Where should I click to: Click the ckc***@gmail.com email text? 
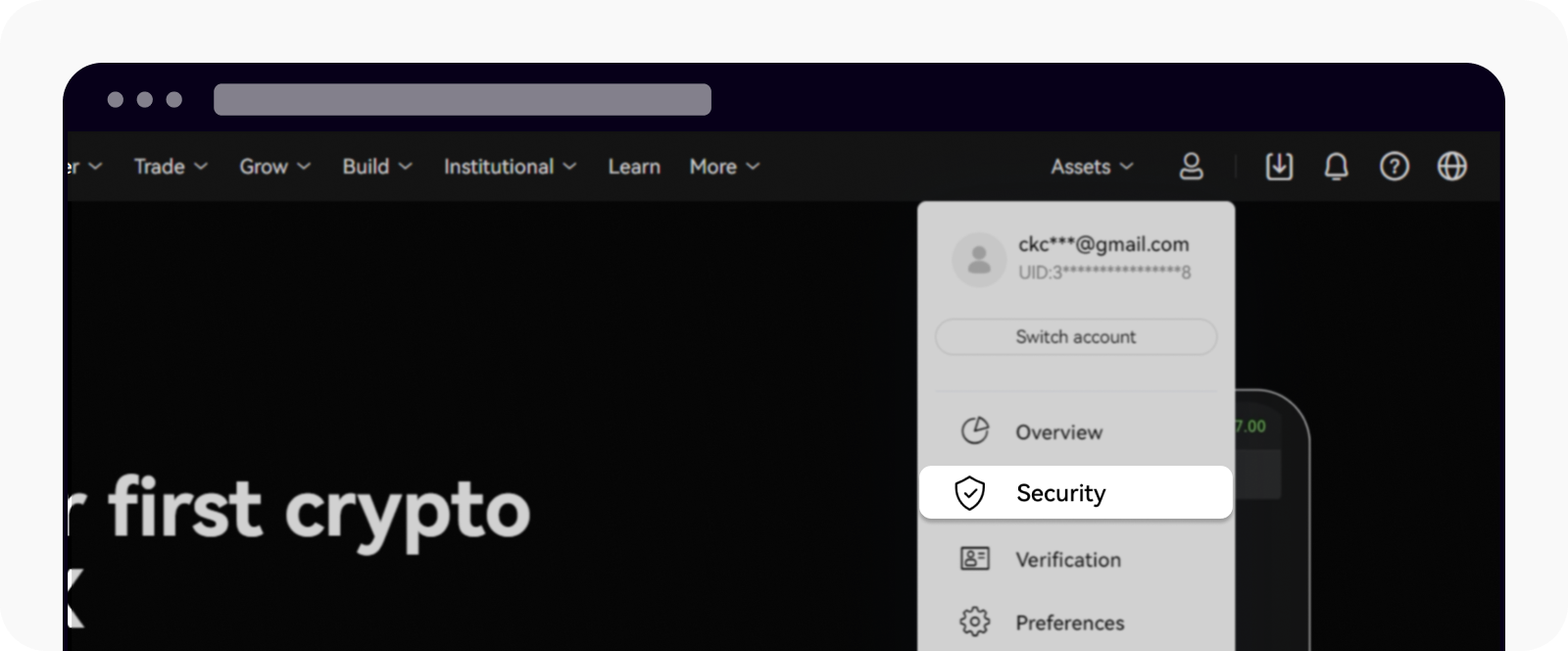[1103, 244]
